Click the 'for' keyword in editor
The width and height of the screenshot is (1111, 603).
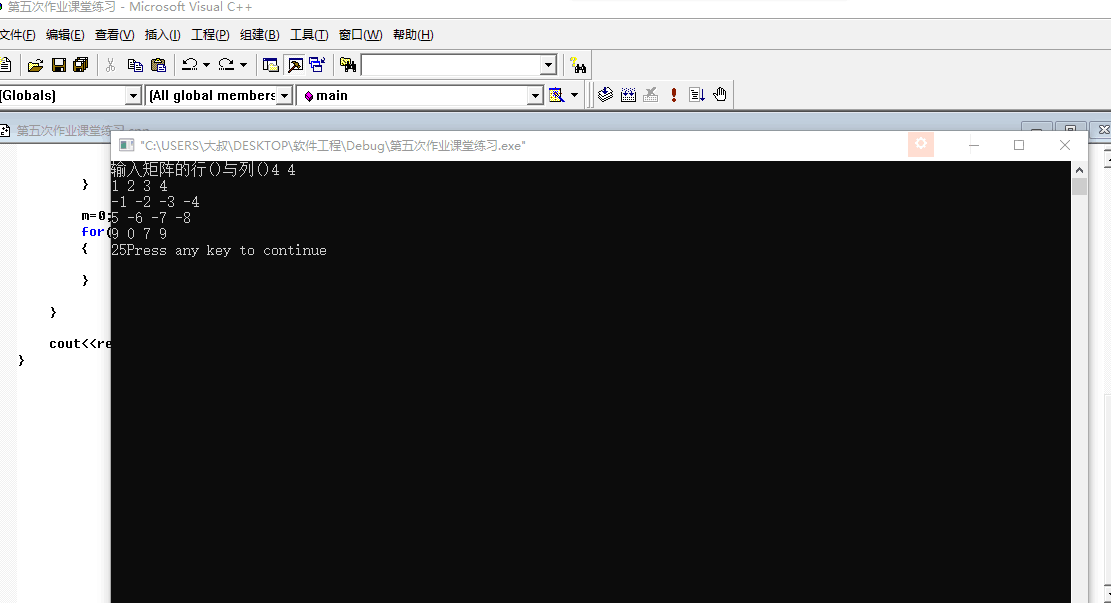[92, 232]
